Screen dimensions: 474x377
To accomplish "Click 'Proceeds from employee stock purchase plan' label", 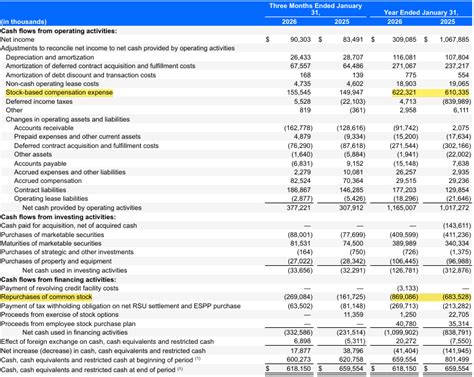I will pyautogui.click(x=68, y=324).
